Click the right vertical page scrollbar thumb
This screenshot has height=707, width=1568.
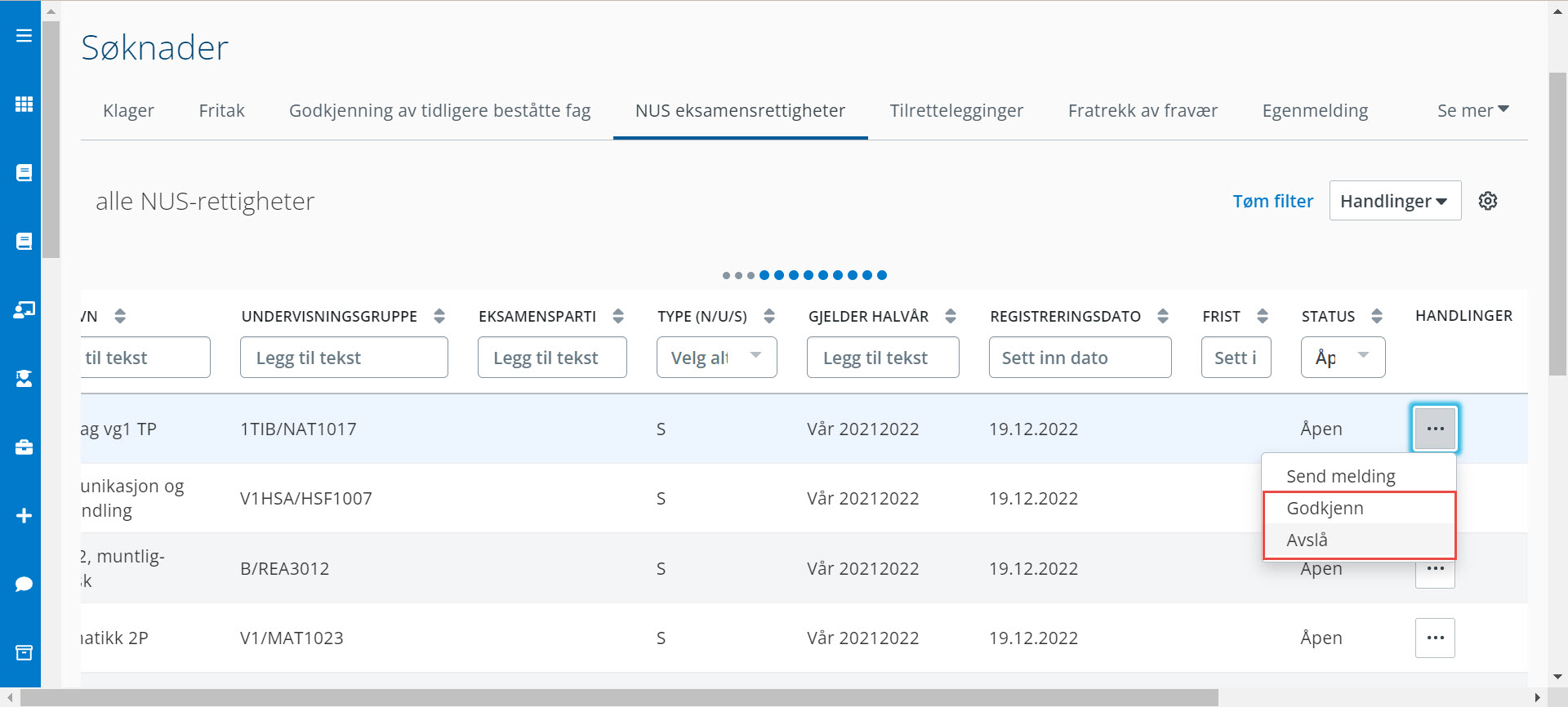pyautogui.click(x=1557, y=225)
